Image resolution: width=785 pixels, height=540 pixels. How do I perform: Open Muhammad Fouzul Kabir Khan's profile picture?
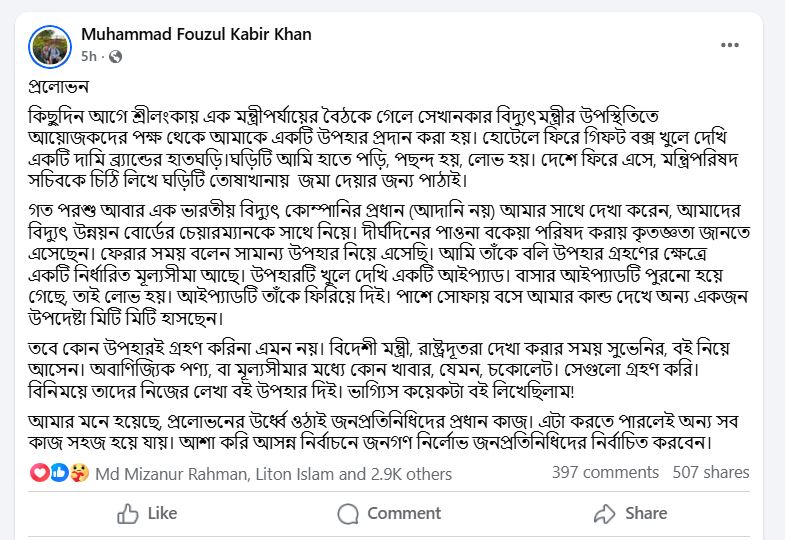click(x=50, y=46)
